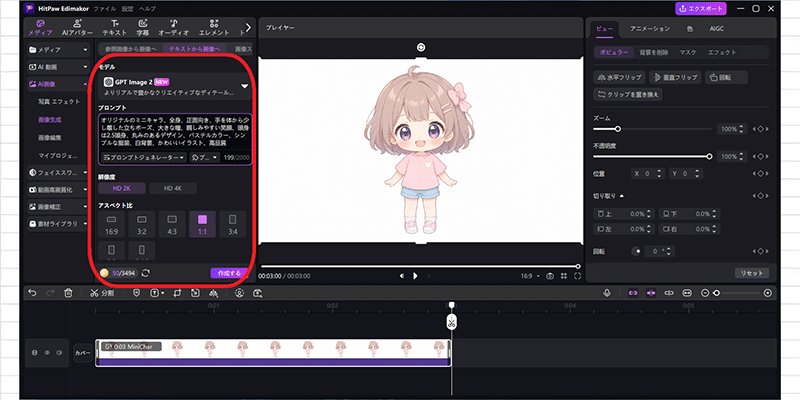Start voice recording with microphone icon

coord(607,293)
